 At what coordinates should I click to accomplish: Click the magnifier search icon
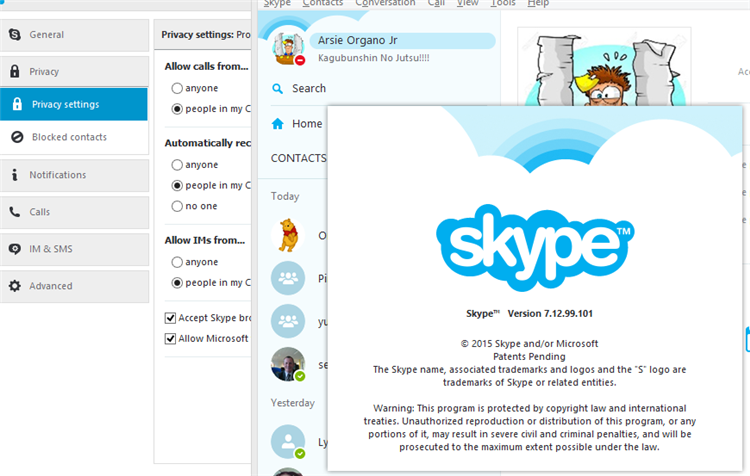tap(277, 89)
